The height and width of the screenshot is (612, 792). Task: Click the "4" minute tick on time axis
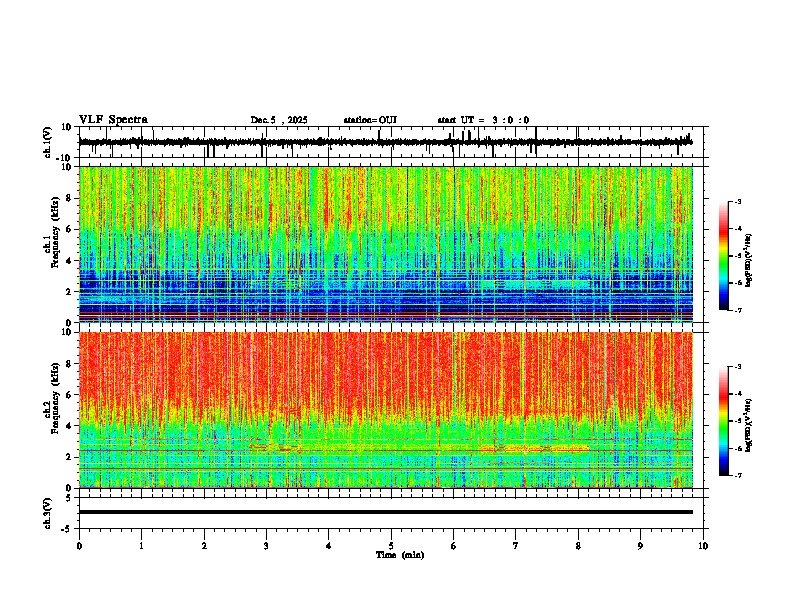[329, 546]
